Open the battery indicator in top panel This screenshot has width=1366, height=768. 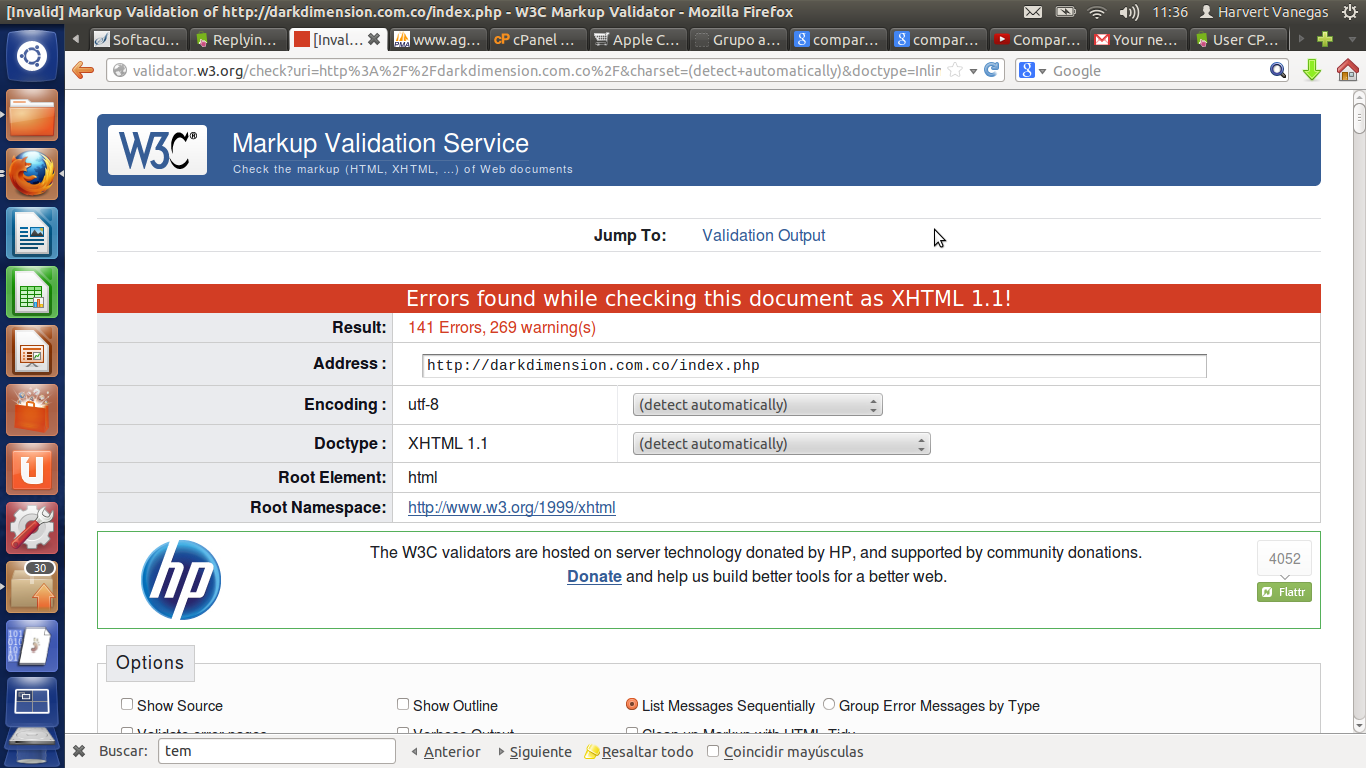pyautogui.click(x=1065, y=12)
